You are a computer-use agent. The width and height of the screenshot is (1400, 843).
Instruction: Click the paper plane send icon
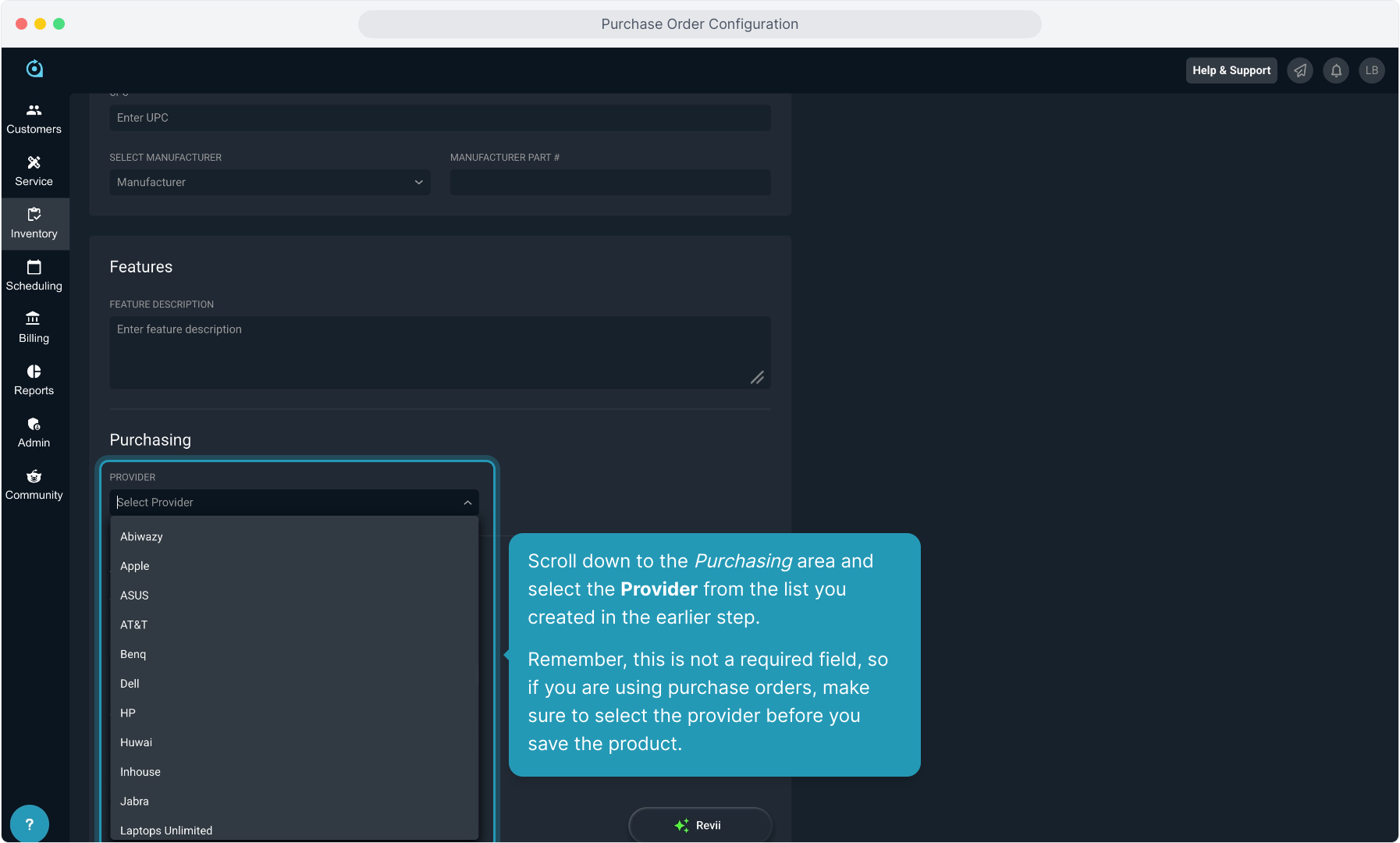click(1300, 70)
